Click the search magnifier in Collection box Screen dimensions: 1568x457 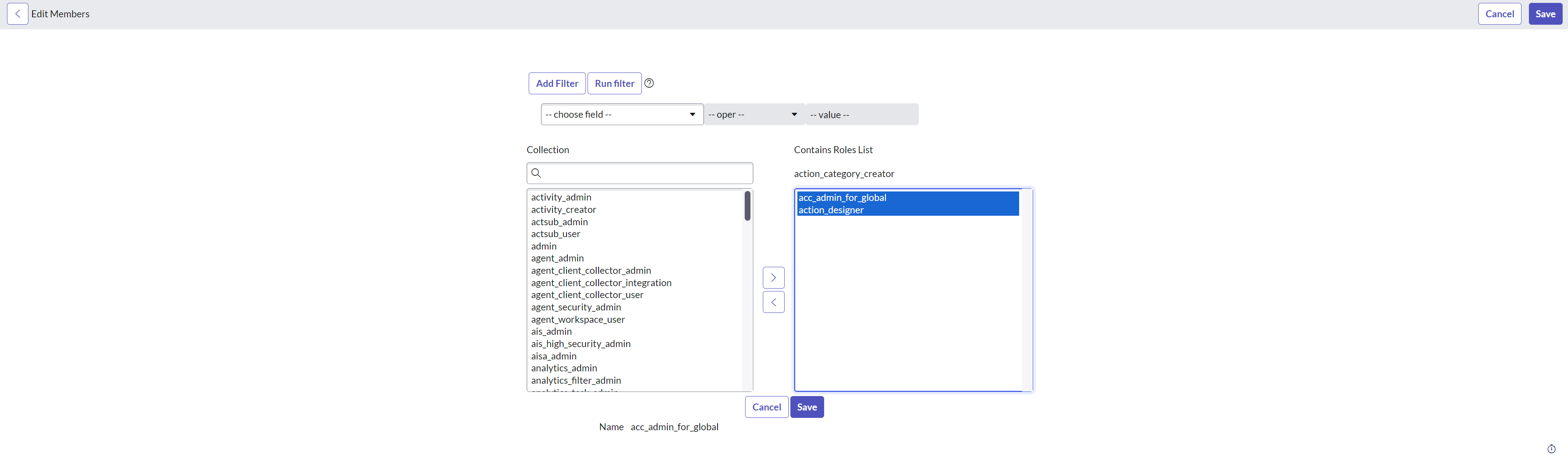click(536, 173)
